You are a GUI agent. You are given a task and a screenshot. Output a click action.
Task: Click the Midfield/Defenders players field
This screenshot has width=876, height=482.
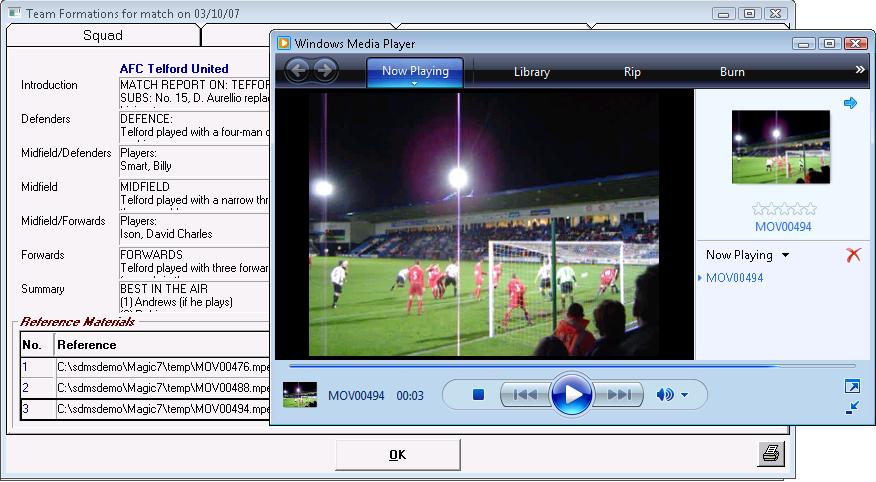point(194,160)
